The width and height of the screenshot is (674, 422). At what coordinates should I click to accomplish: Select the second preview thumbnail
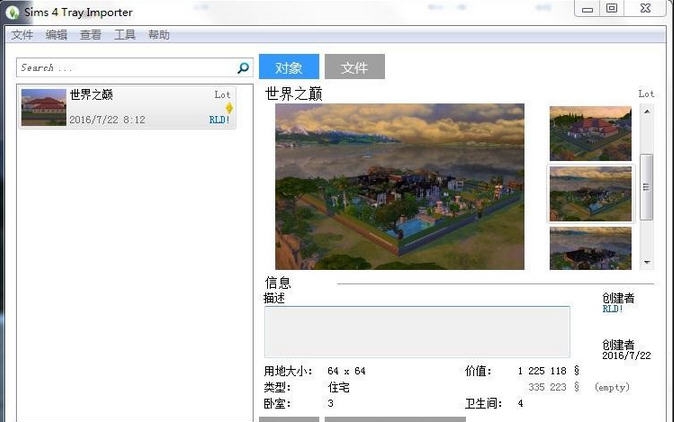[x=591, y=194]
